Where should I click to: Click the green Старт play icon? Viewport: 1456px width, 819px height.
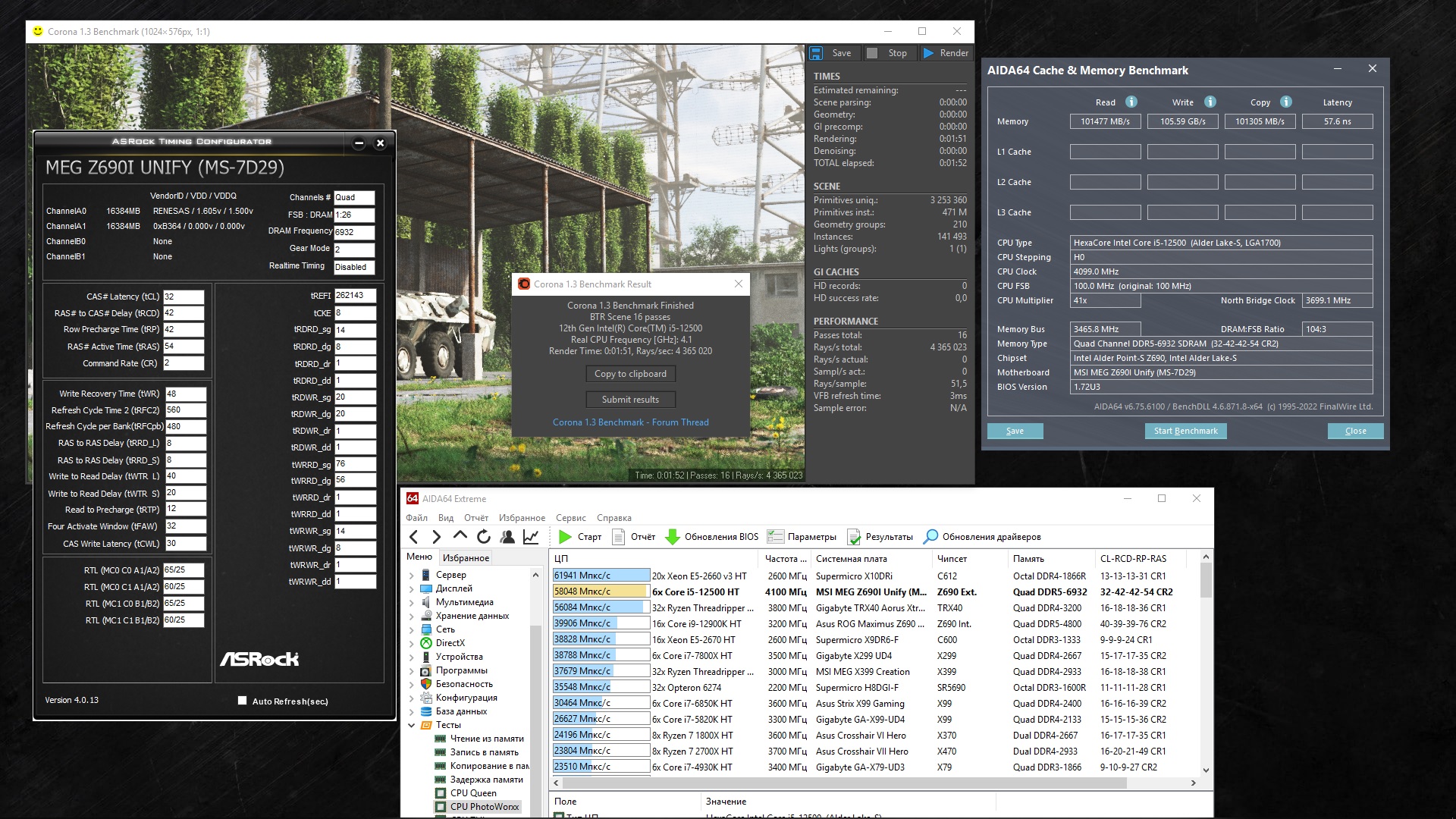point(565,537)
